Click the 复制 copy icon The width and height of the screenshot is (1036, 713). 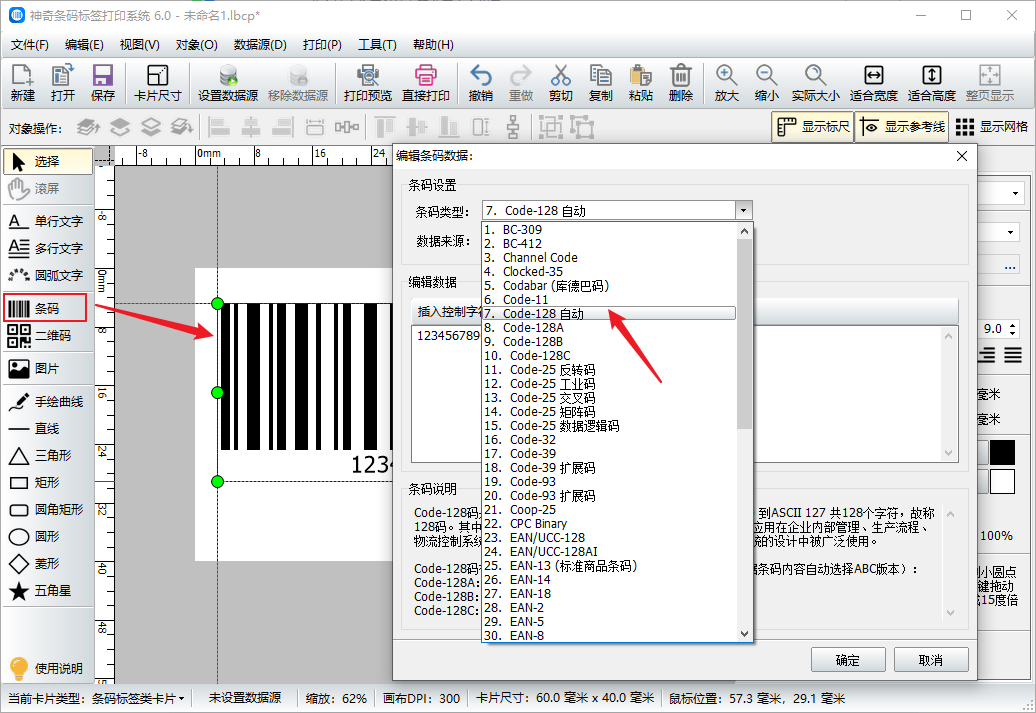(x=600, y=83)
